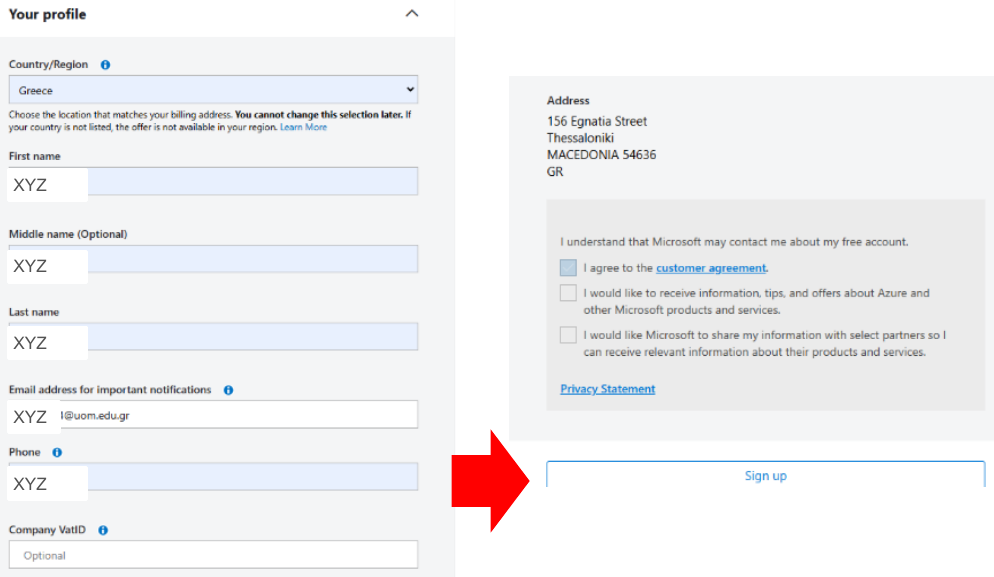Viewport: 994px width, 577px height.
Task: Click the Phone info icon
Action: click(x=57, y=453)
